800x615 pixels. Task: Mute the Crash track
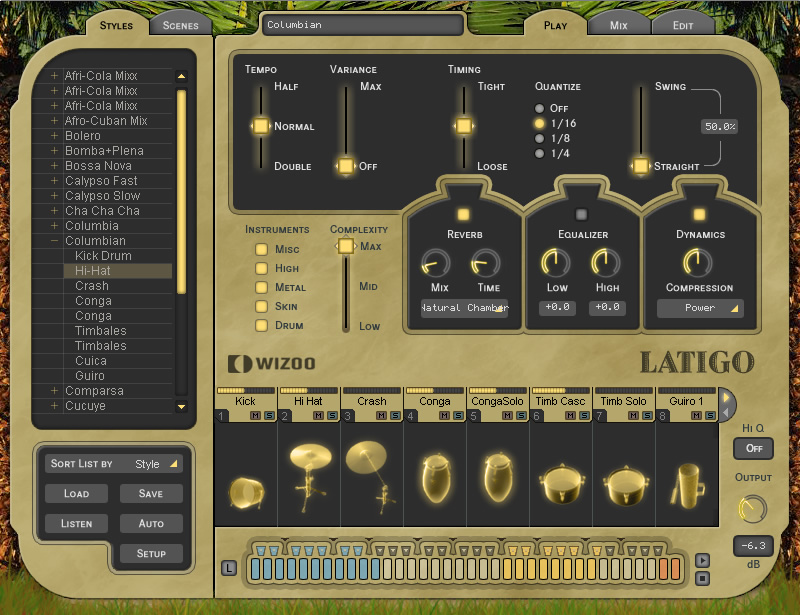pos(381,415)
